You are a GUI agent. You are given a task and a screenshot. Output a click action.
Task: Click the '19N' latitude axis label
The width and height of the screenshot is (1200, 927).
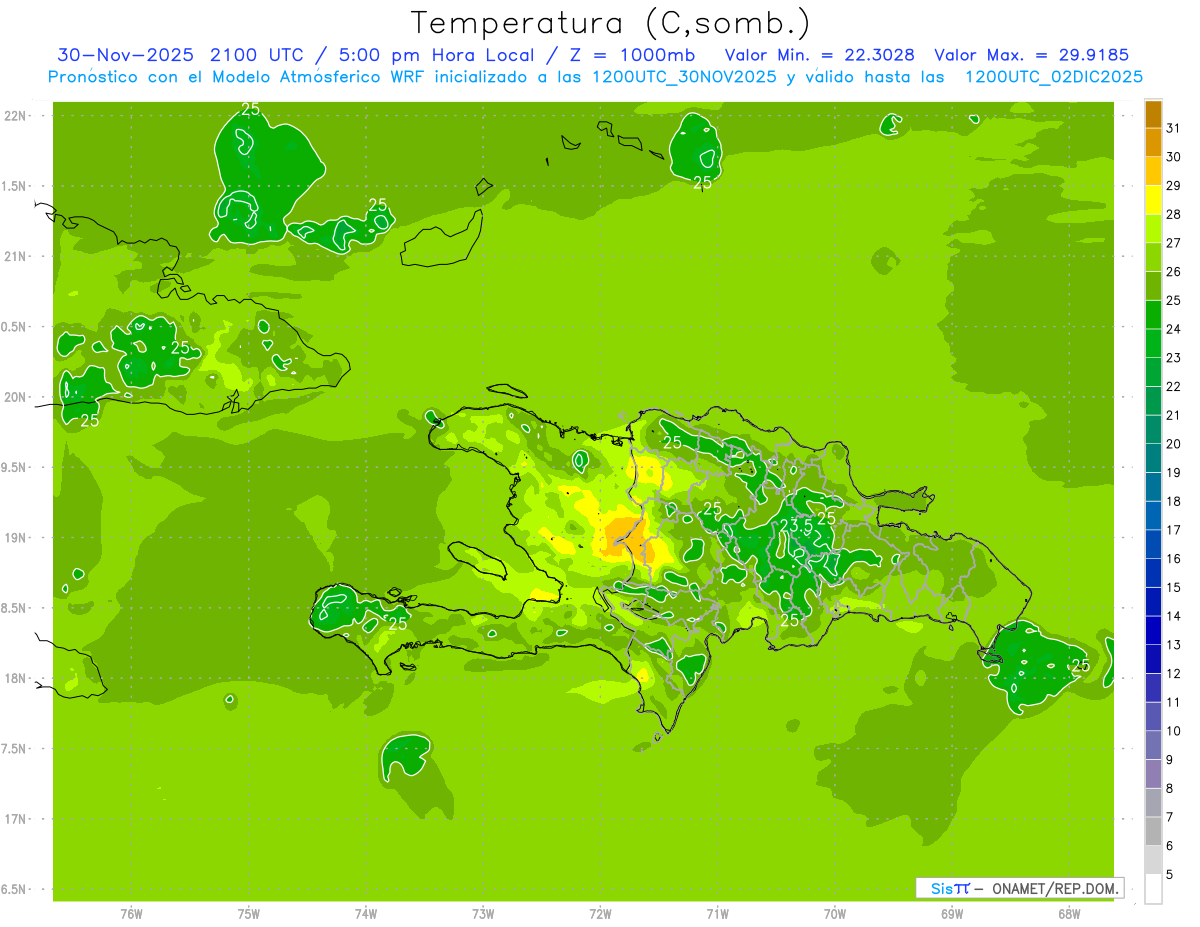click(x=16, y=538)
